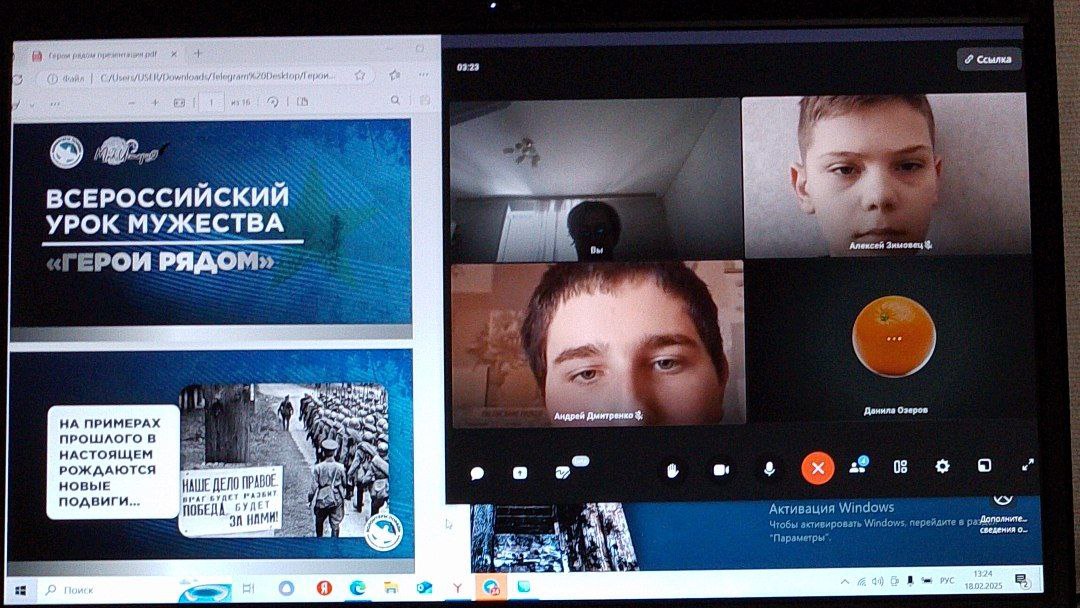
Task: Open File Explorer from the taskbar
Action: [391, 587]
